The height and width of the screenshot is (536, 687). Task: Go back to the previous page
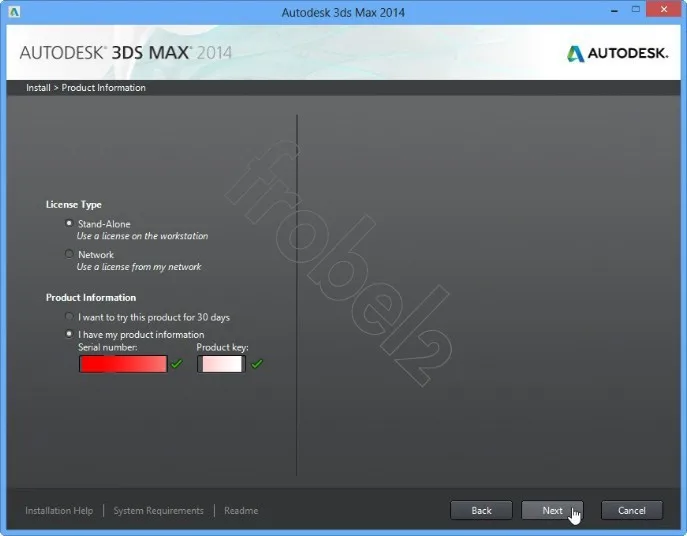[x=481, y=510]
